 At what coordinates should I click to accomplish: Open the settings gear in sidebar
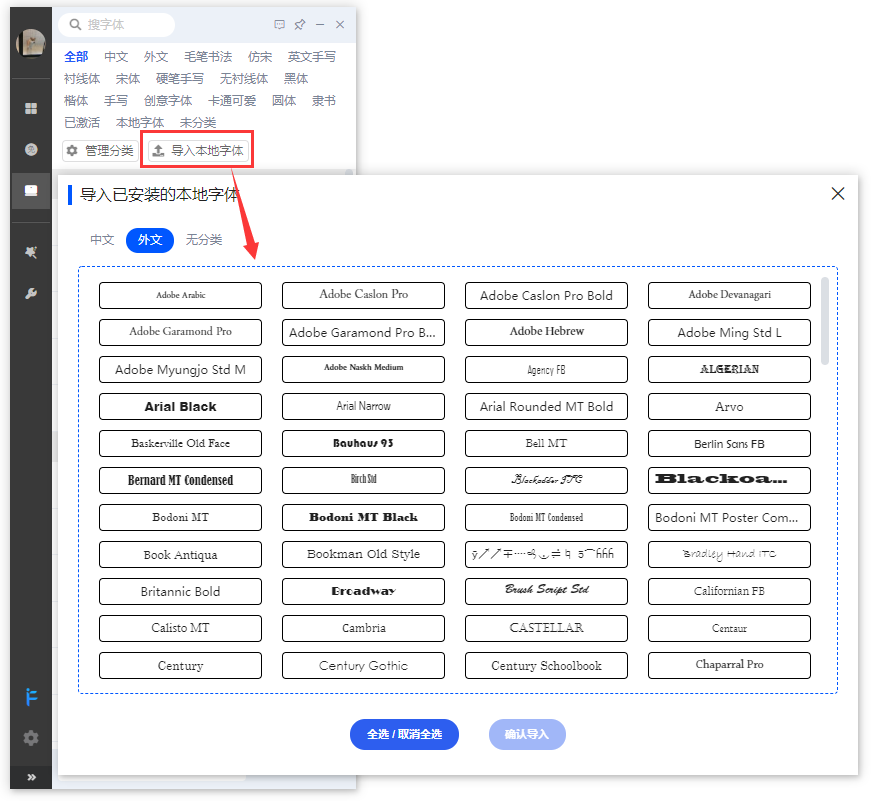31,738
